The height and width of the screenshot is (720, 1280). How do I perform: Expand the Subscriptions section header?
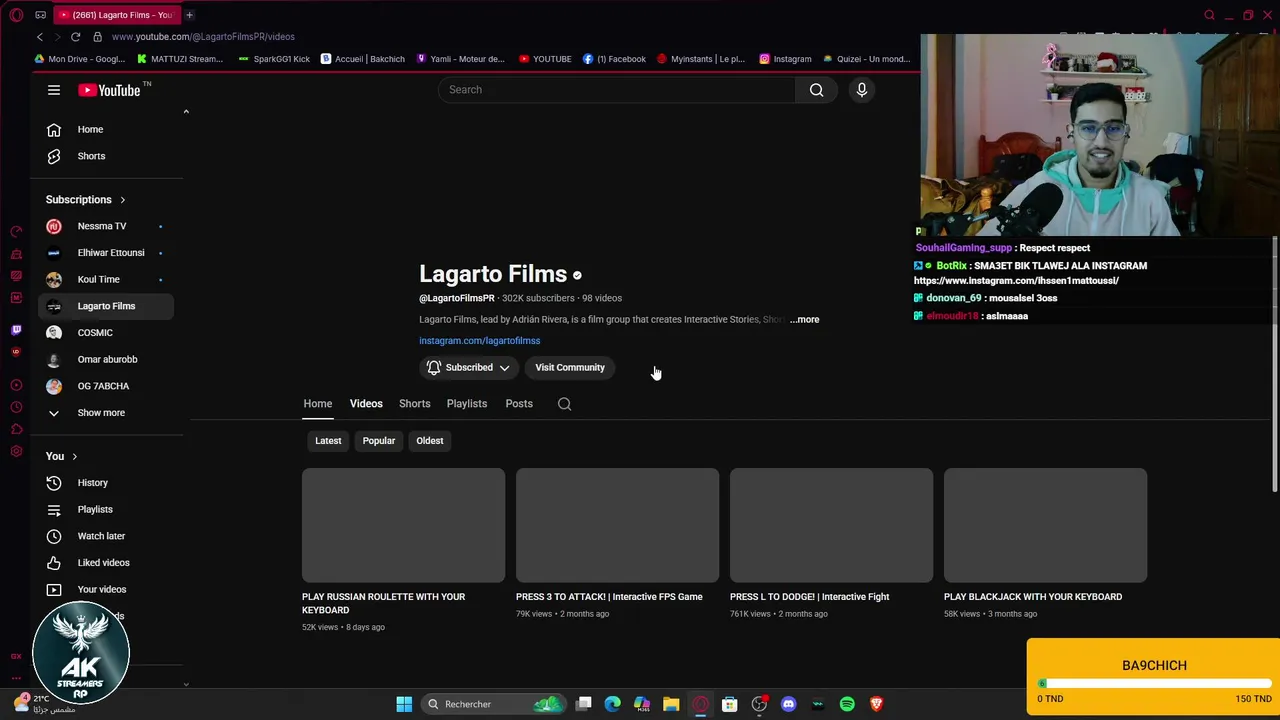pyautogui.click(x=86, y=200)
